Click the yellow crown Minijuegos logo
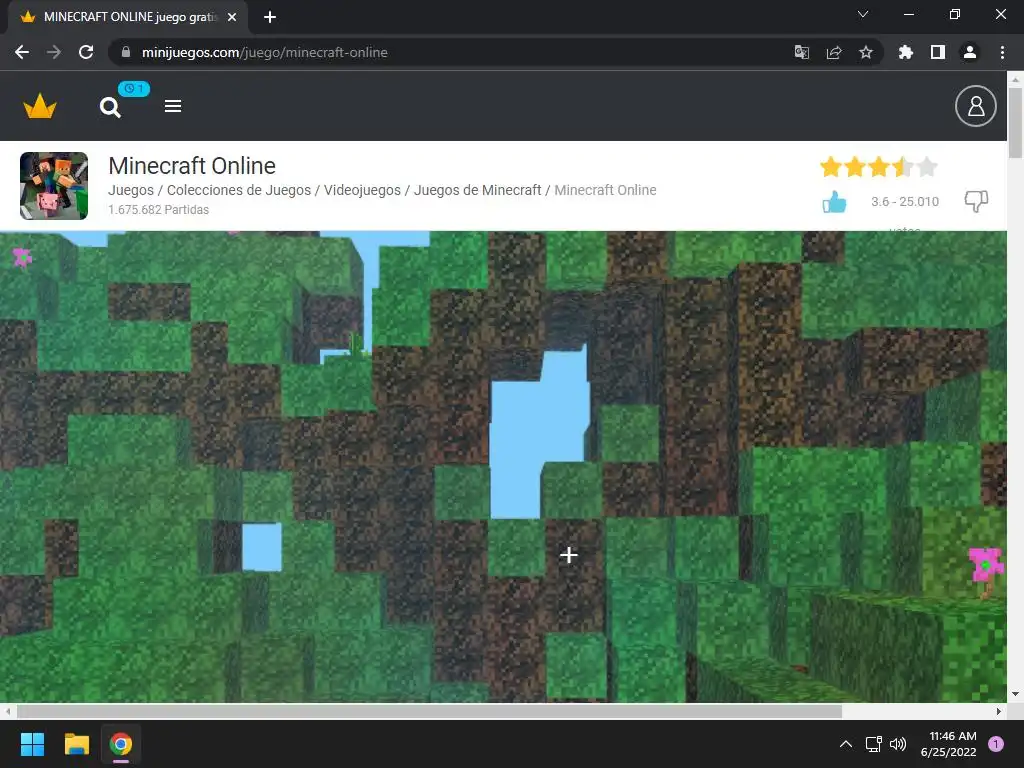This screenshot has height=768, width=1024. [x=40, y=106]
